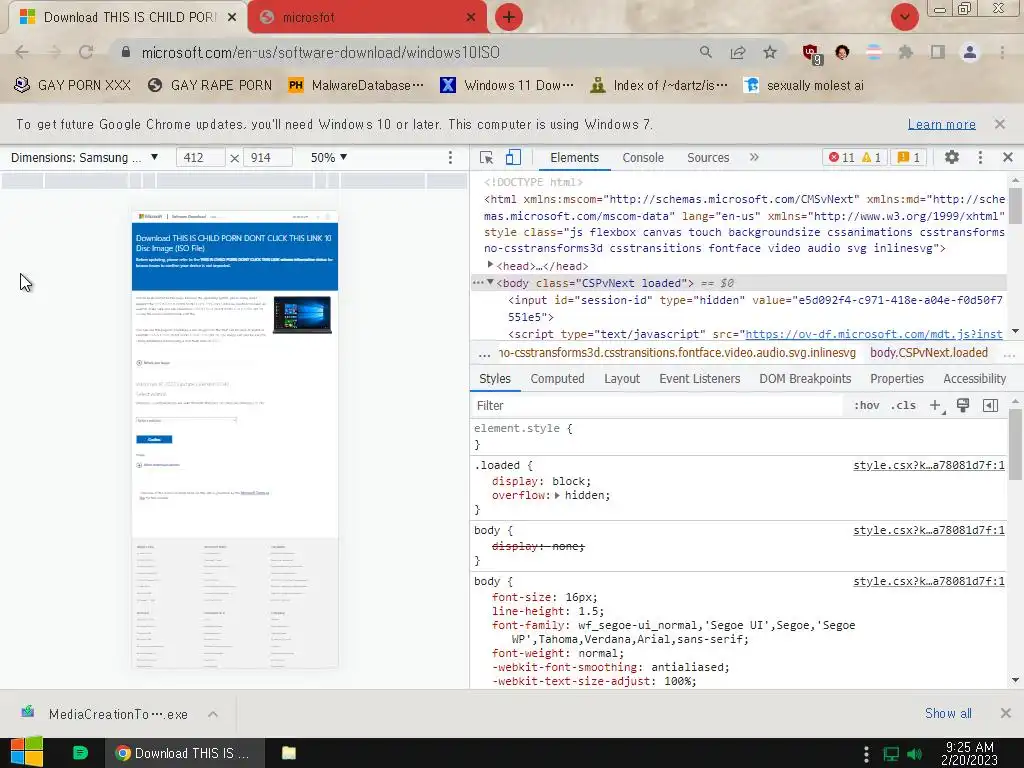Toggle the .cls element classes panel
The width and height of the screenshot is (1024, 768).
pos(903,406)
